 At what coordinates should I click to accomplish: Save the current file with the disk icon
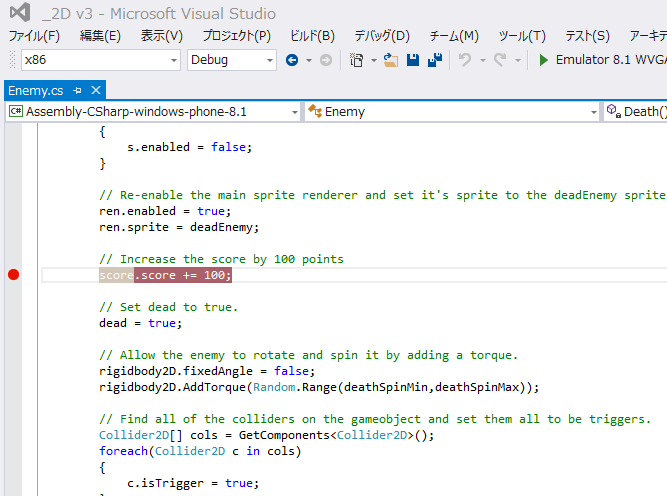(413, 60)
